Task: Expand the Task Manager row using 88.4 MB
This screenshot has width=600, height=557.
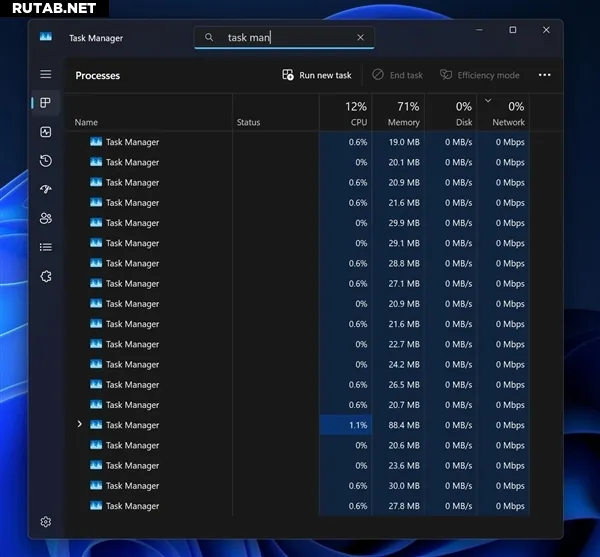Action: 80,425
